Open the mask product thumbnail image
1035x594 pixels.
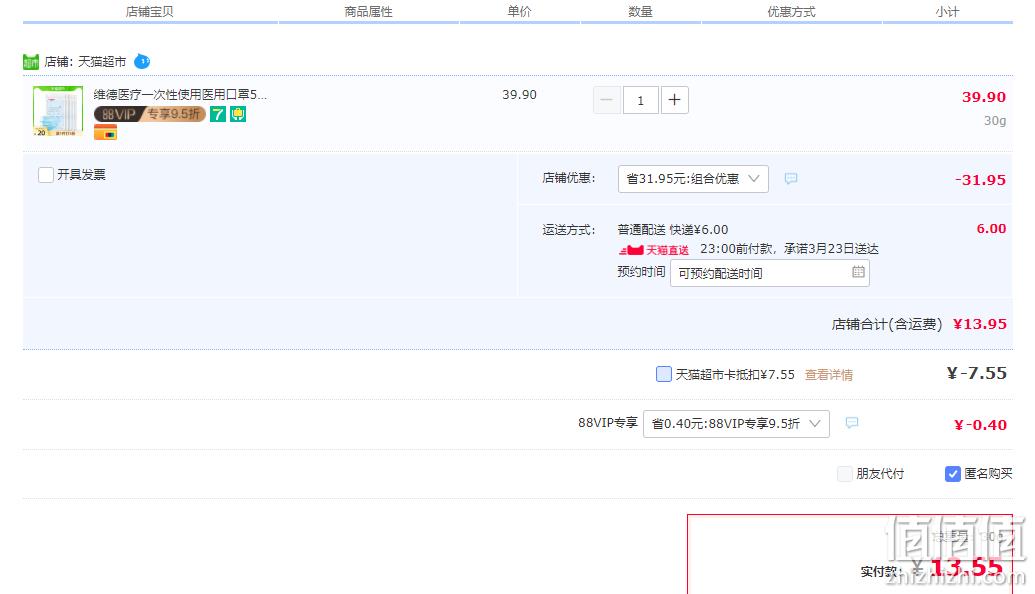(58, 111)
